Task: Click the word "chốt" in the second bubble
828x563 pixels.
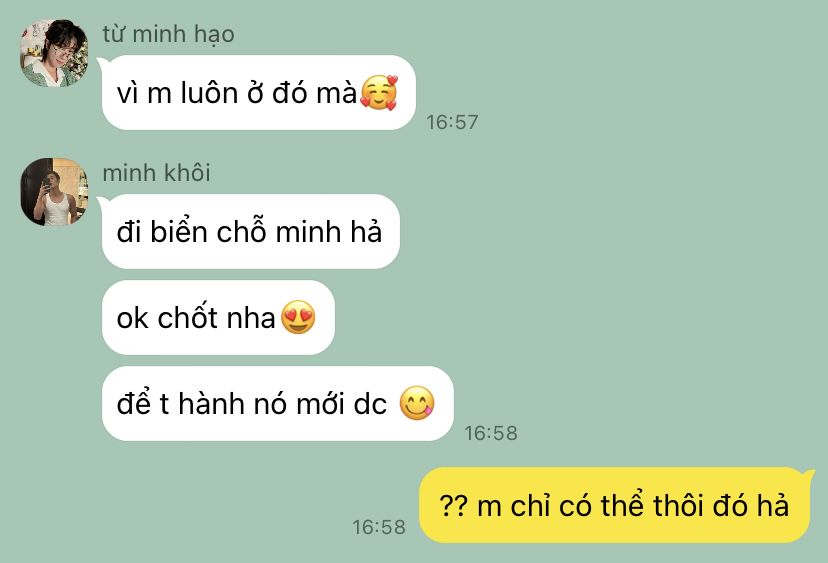Action: tap(187, 317)
